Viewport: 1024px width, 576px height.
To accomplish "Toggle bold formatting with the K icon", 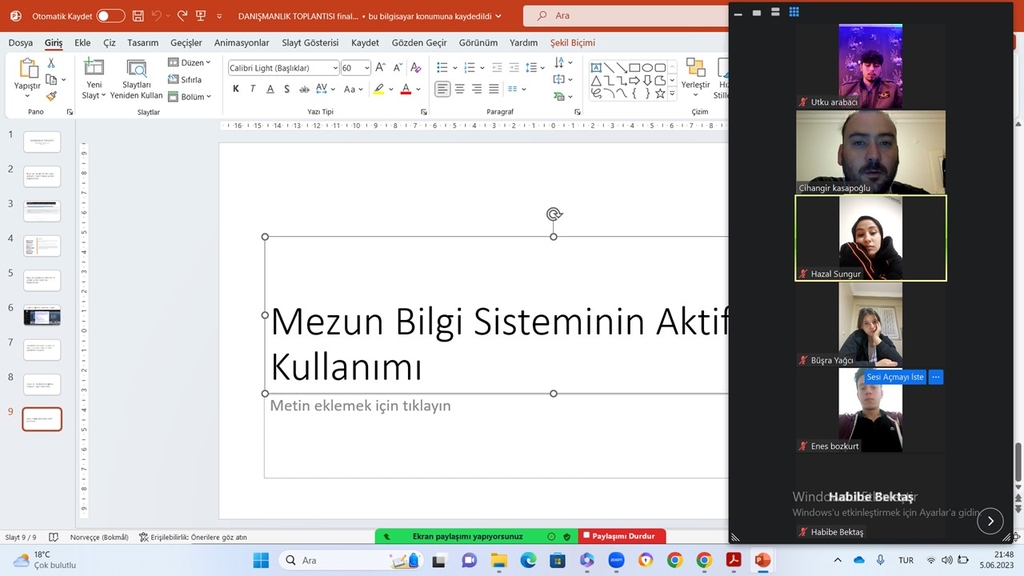I will pyautogui.click(x=236, y=89).
